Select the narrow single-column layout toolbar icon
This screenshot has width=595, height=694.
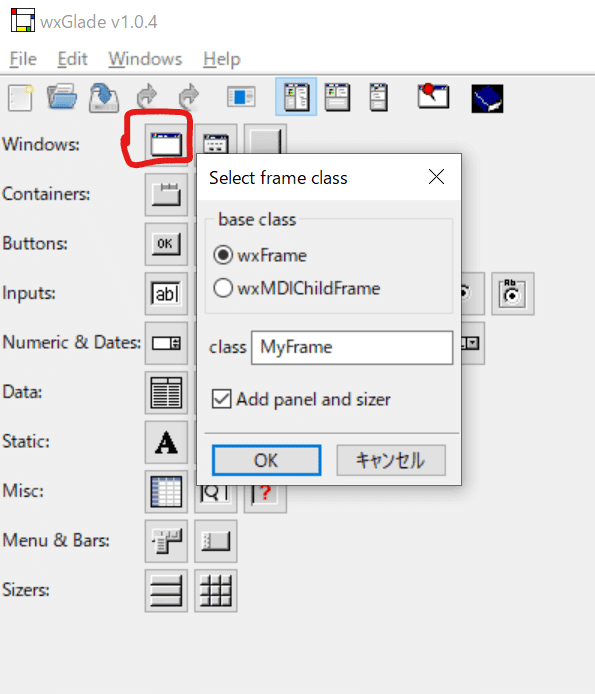click(x=379, y=97)
